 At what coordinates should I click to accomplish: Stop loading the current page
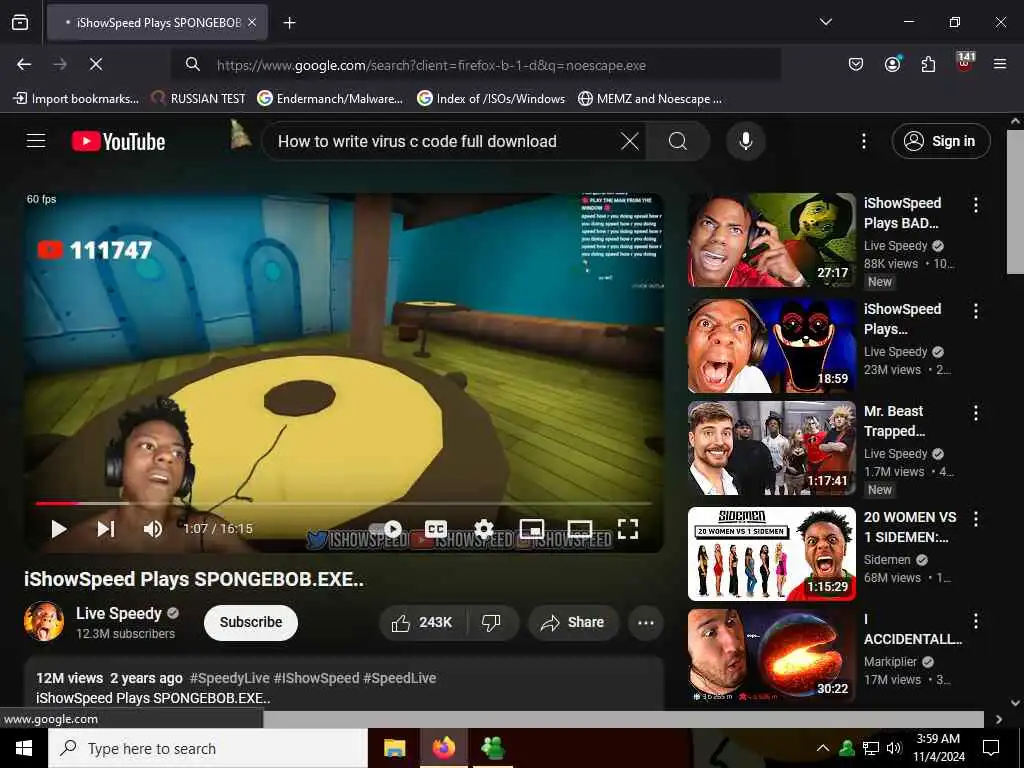(x=96, y=64)
